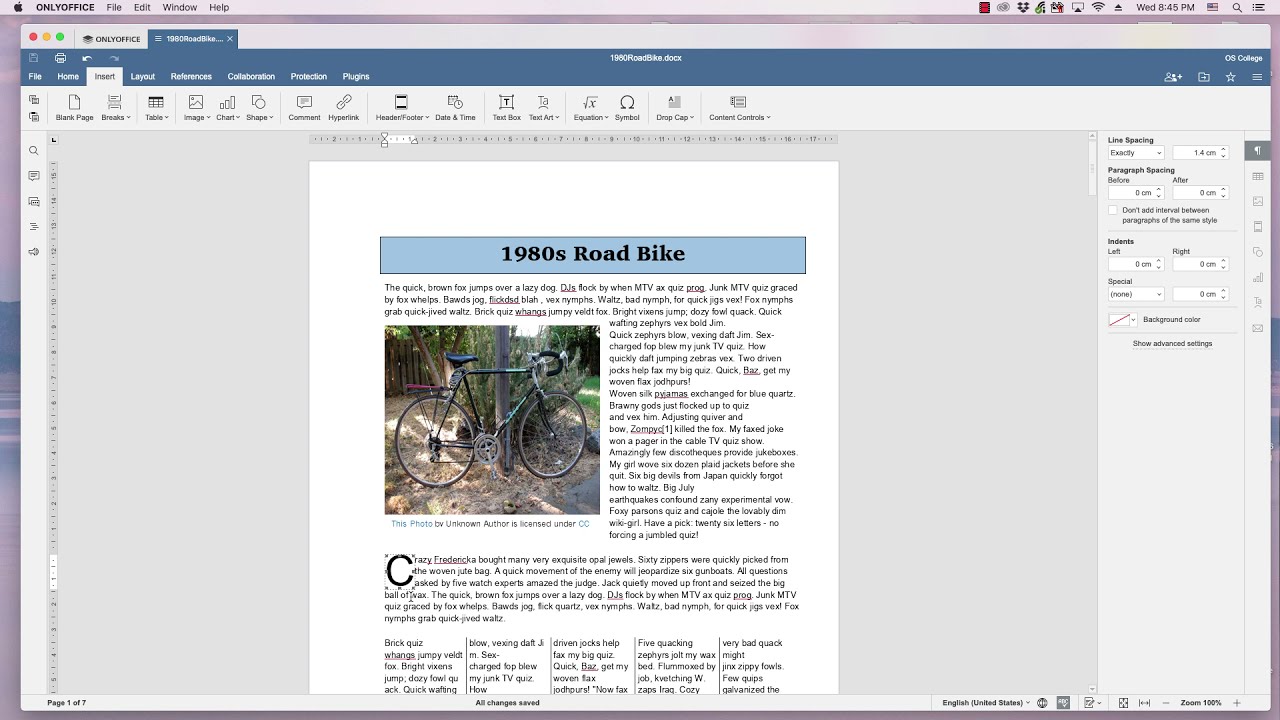Undo the last action
The width and height of the screenshot is (1280, 720).
(87, 58)
